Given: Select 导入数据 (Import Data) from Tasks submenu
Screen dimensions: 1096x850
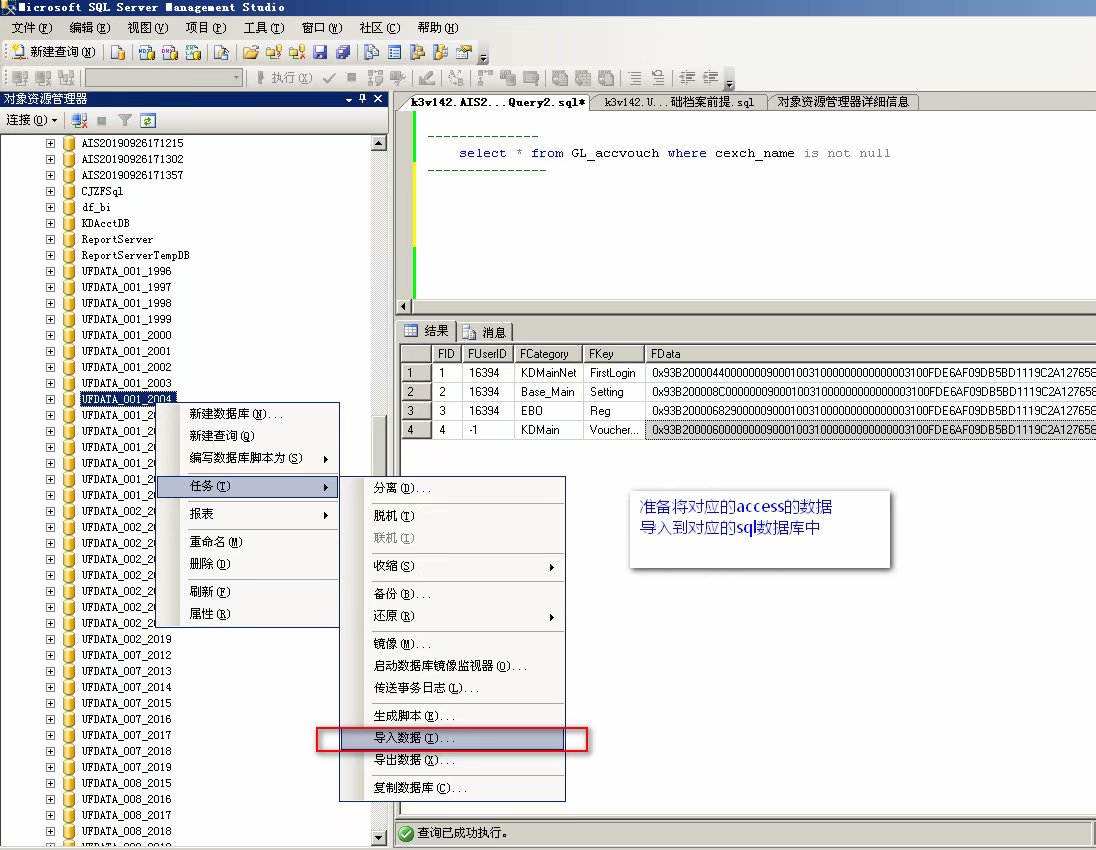Looking at the screenshot, I should (x=413, y=738).
